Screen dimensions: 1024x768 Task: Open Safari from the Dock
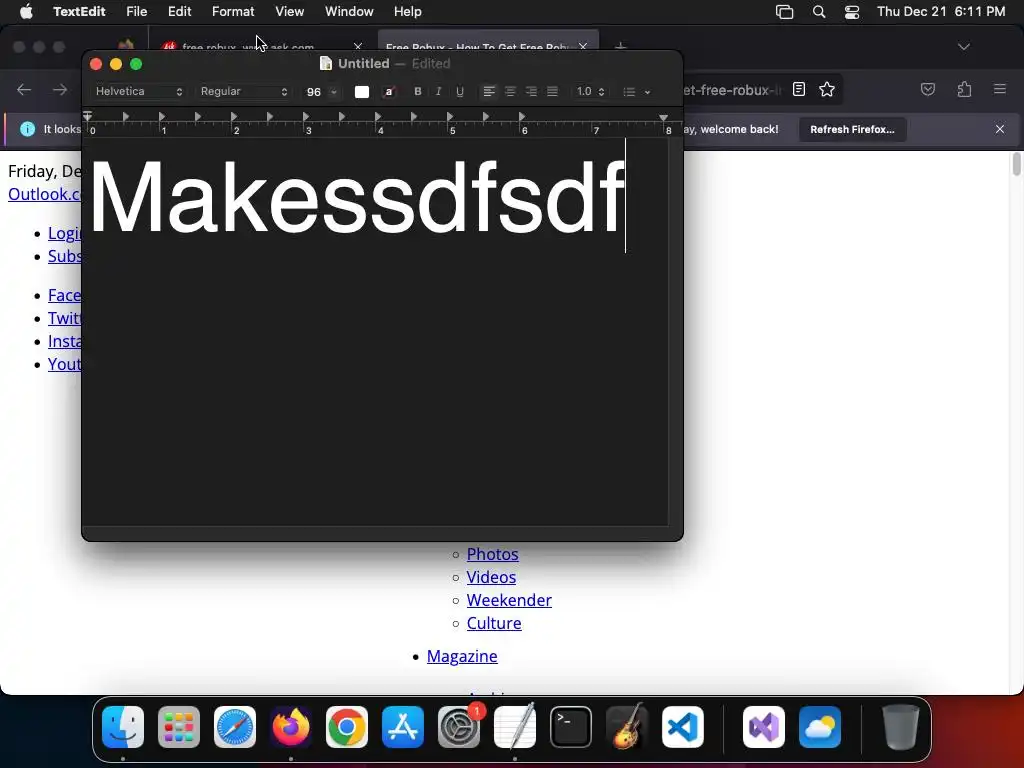(x=235, y=727)
